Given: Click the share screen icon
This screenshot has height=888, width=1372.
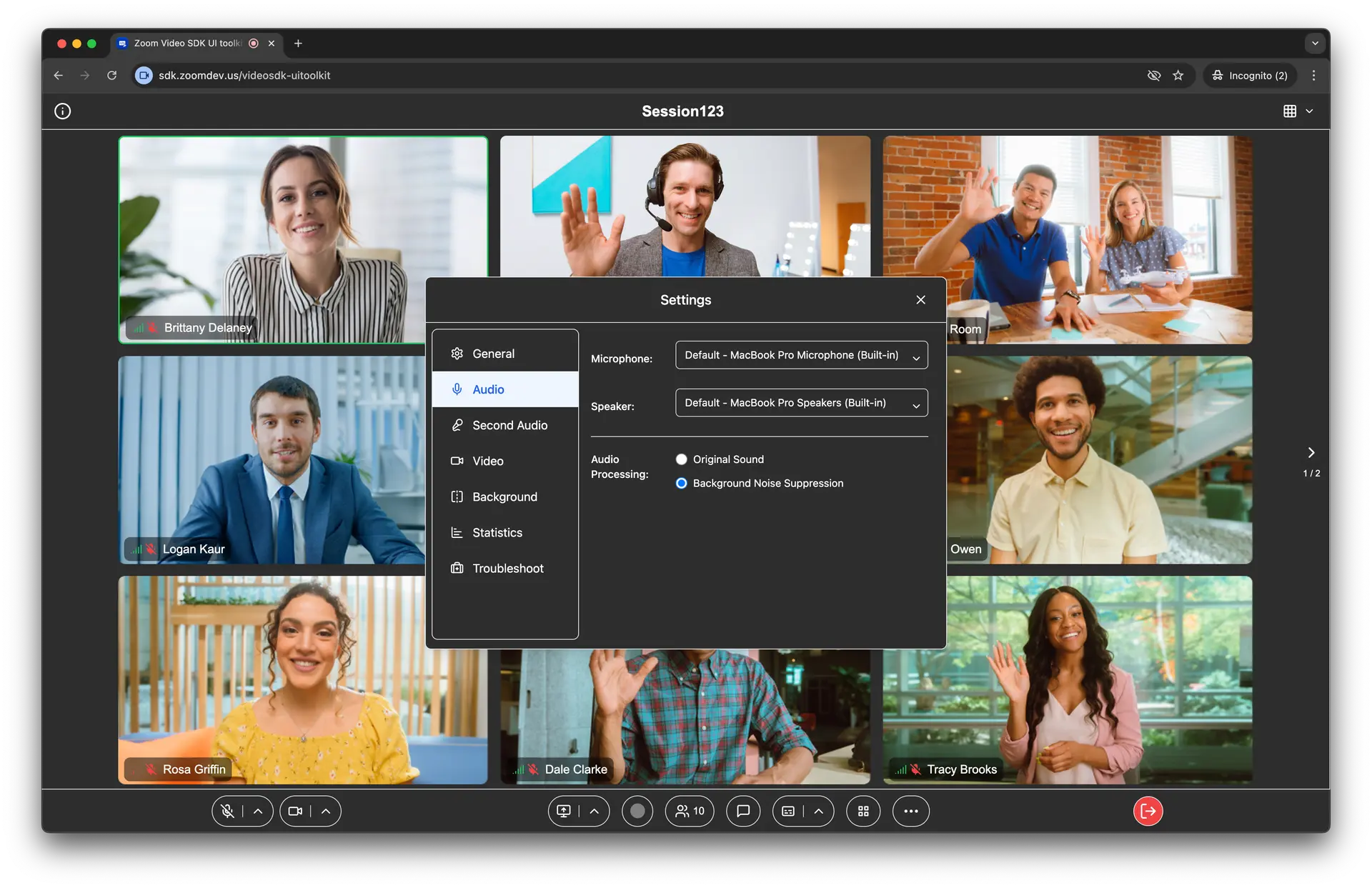Looking at the screenshot, I should [x=564, y=811].
